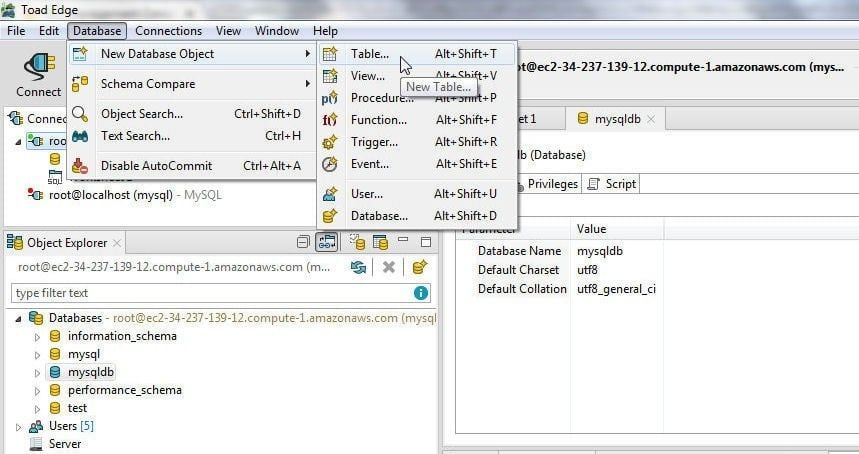The height and width of the screenshot is (454, 859).
Task: Minimize the Object Explorer panel
Action: (x=403, y=240)
